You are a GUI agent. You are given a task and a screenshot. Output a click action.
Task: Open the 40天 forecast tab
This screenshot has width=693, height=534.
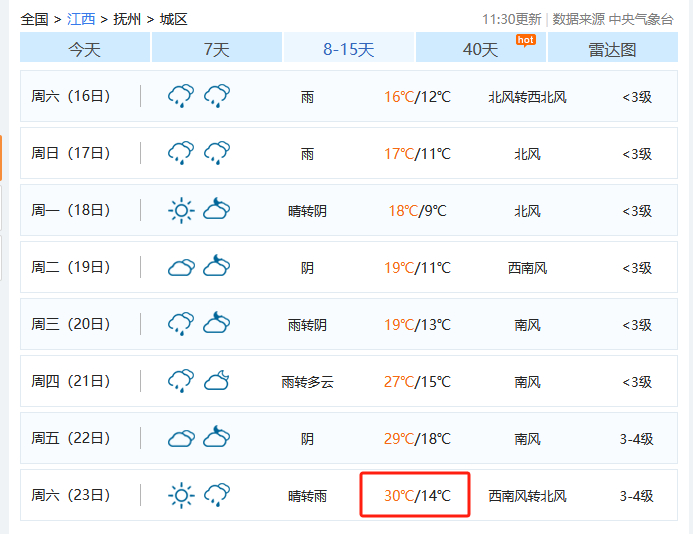click(x=481, y=48)
